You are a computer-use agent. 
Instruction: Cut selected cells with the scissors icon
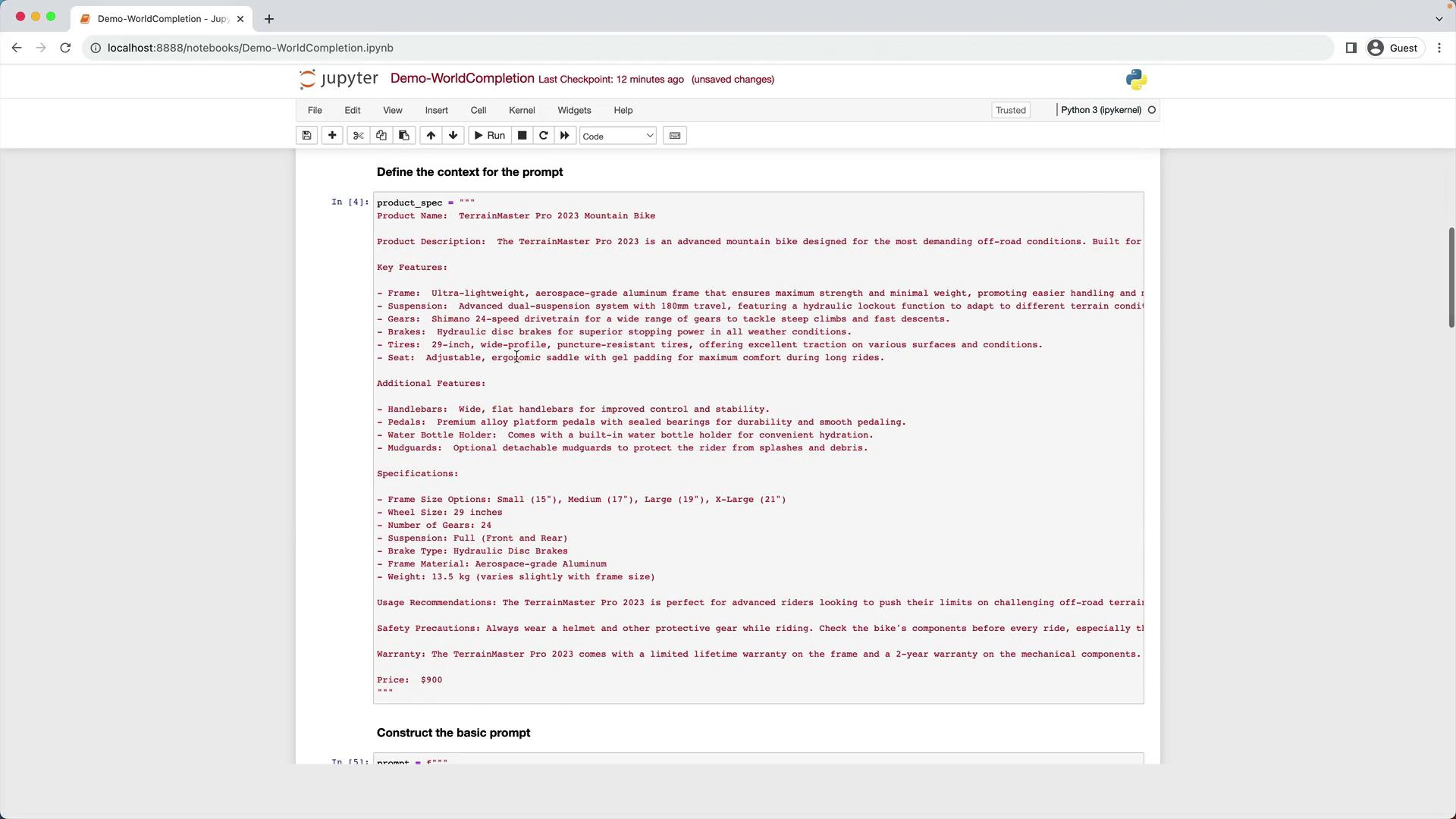[x=358, y=136]
